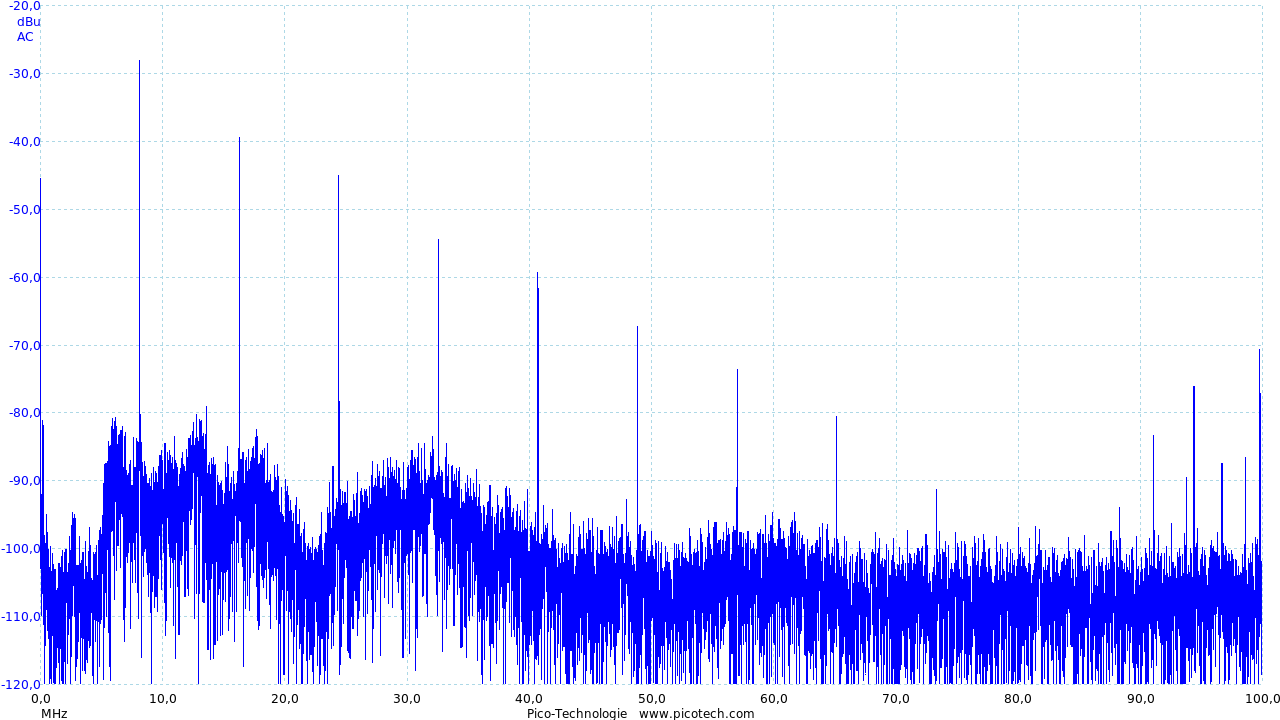The height and width of the screenshot is (720, 1280).
Task: Click the tallest spectral peak tip near 8 MHz
Action: [139, 61]
